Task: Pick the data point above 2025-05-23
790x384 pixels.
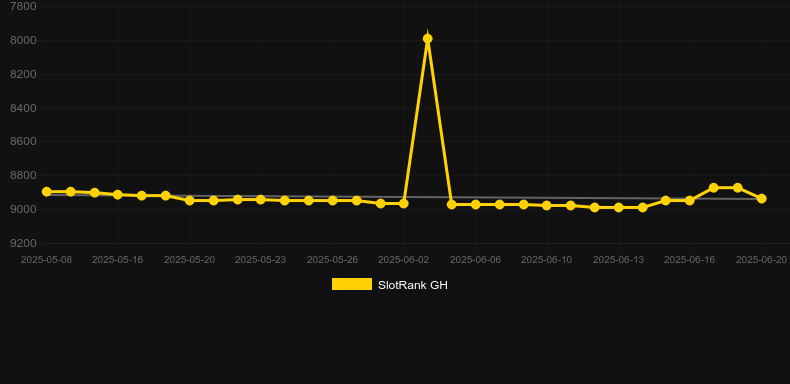Action: pos(260,200)
